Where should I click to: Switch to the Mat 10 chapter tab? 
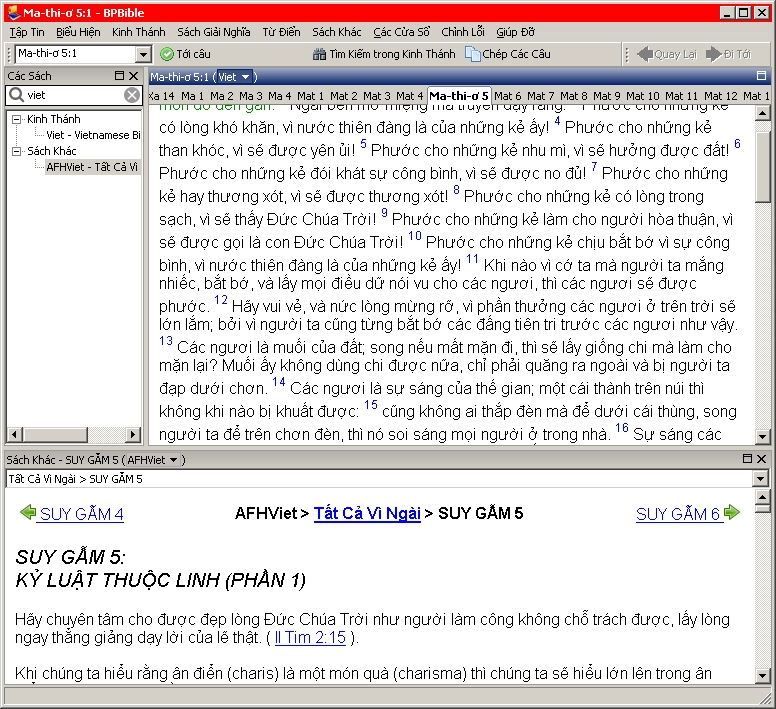click(643, 96)
